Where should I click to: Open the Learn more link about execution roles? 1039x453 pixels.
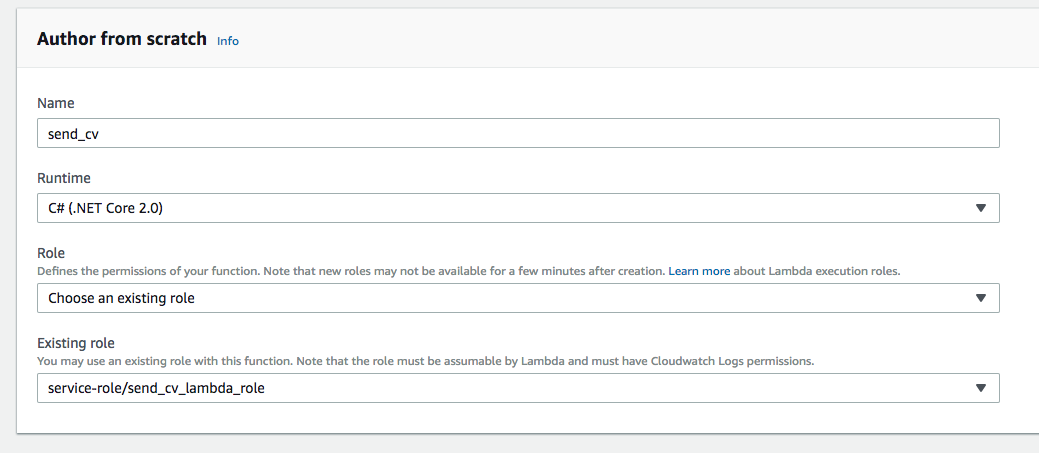699,271
